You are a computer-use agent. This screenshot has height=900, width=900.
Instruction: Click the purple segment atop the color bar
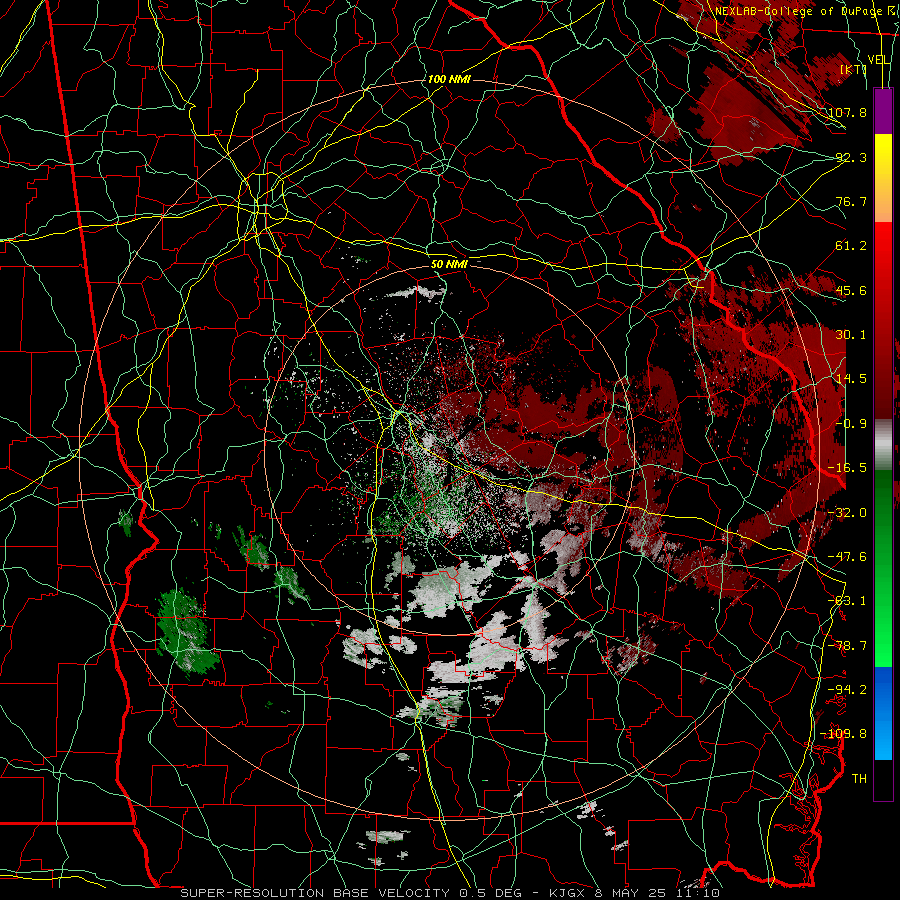coord(883,111)
